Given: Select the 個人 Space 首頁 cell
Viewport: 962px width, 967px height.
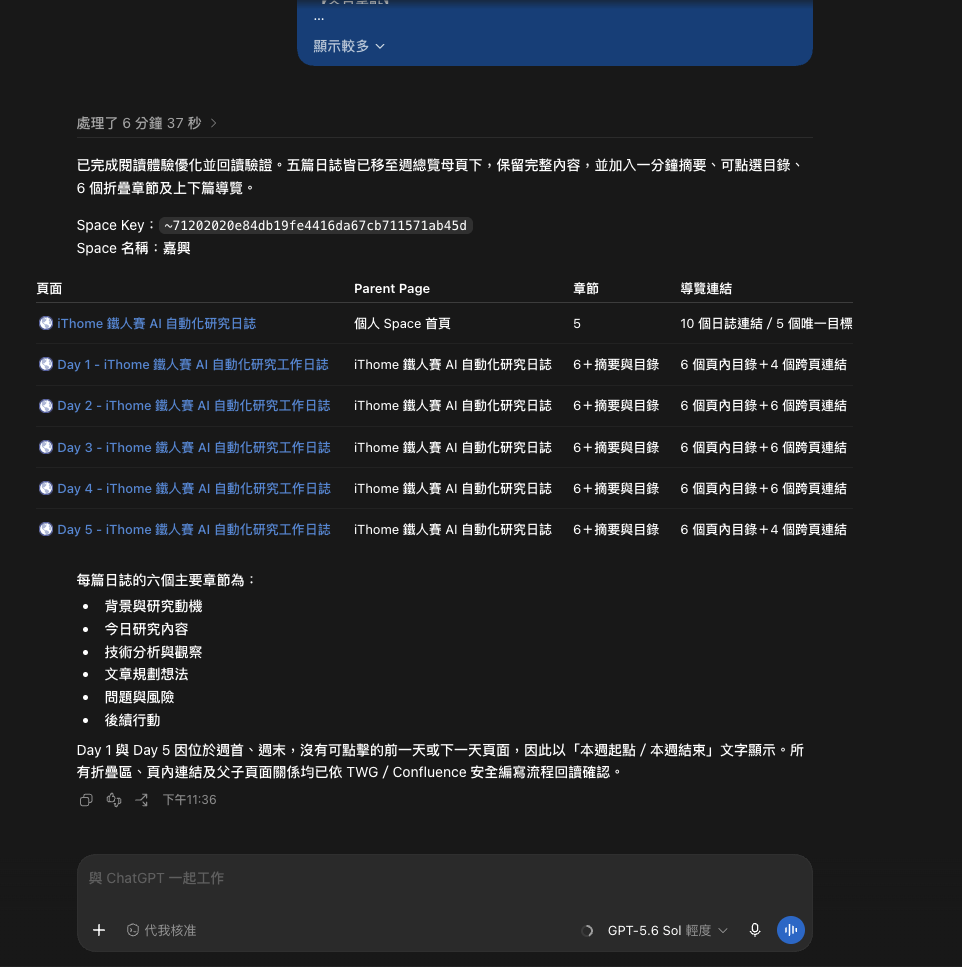Looking at the screenshot, I should click(402, 324).
